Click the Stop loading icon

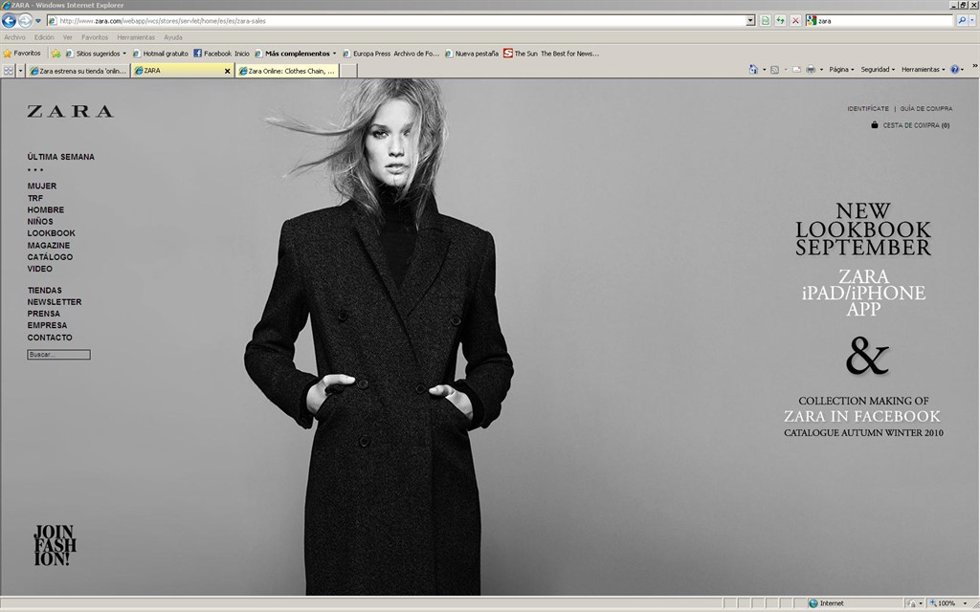click(796, 20)
